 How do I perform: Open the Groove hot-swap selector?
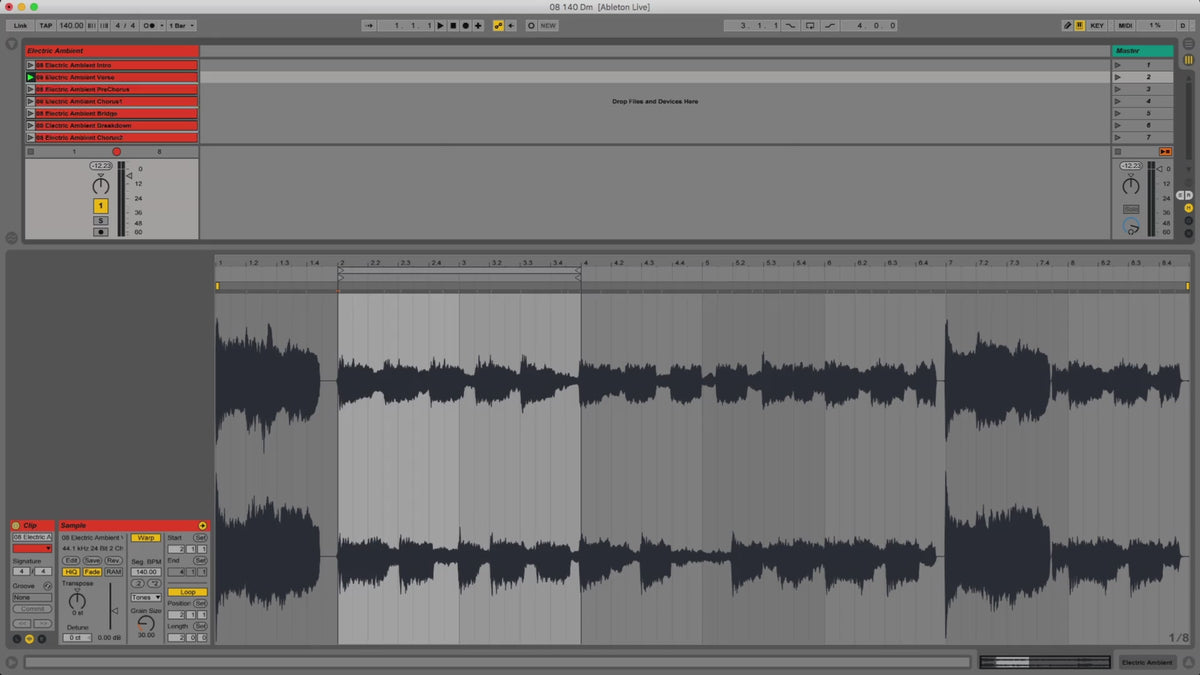pos(47,586)
